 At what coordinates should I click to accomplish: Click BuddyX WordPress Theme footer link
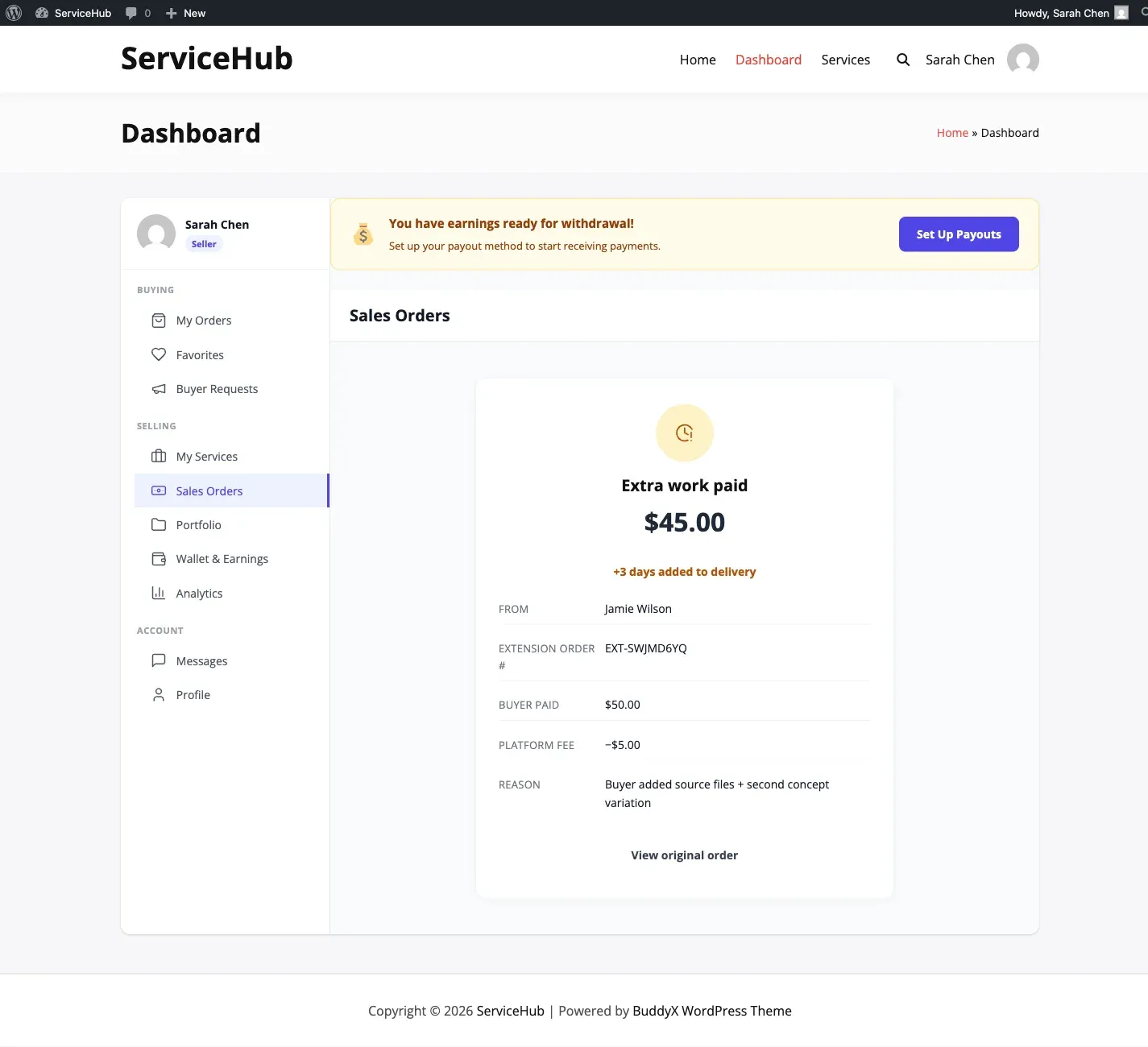coord(712,1011)
